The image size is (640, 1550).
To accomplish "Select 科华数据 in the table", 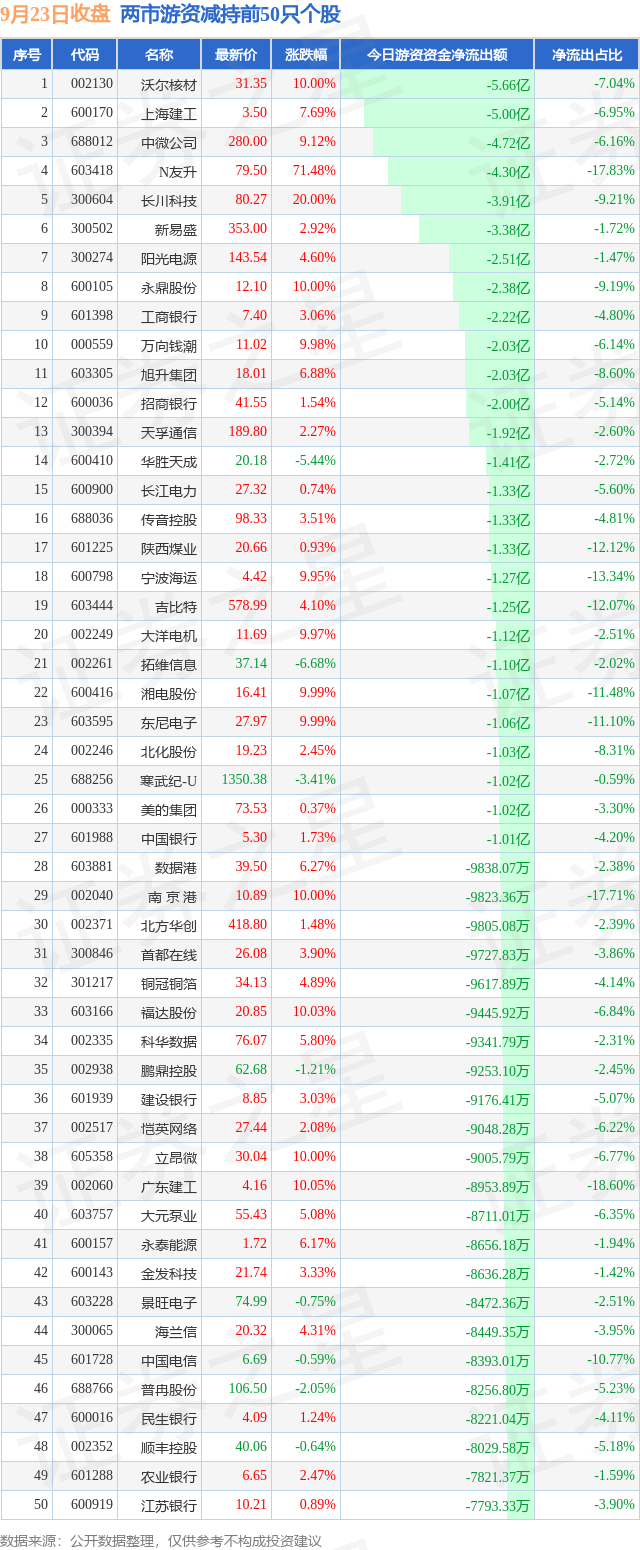I will (x=169, y=1041).
